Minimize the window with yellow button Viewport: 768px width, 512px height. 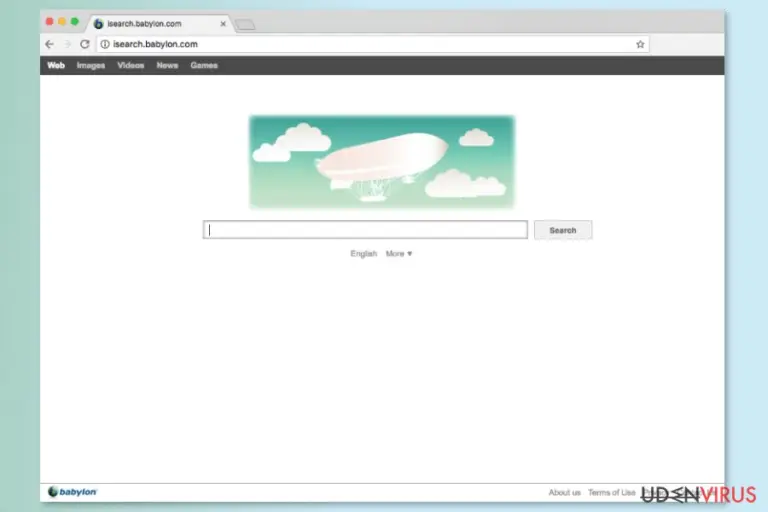62,22
